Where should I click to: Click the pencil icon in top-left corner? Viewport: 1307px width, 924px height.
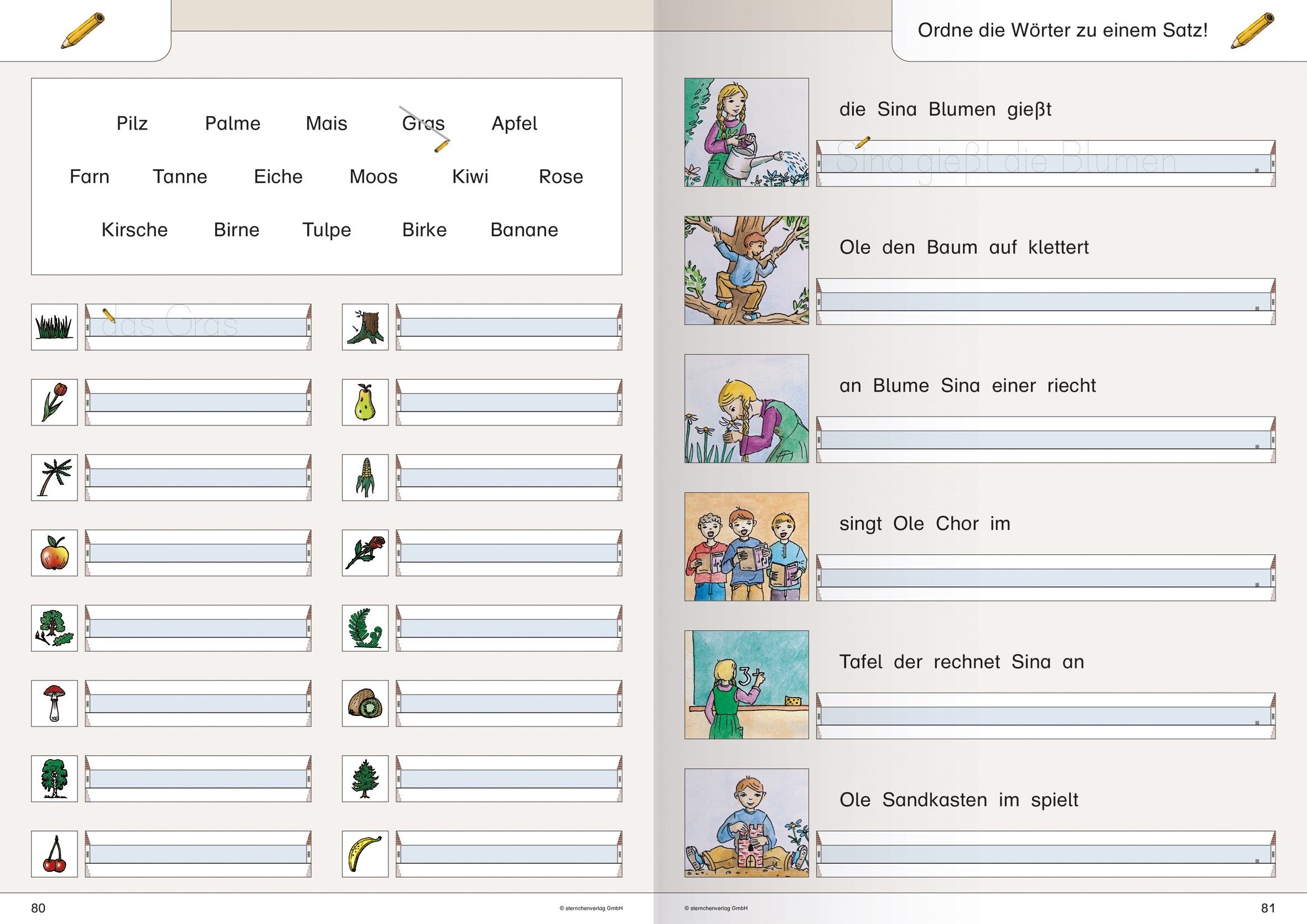coord(83,31)
